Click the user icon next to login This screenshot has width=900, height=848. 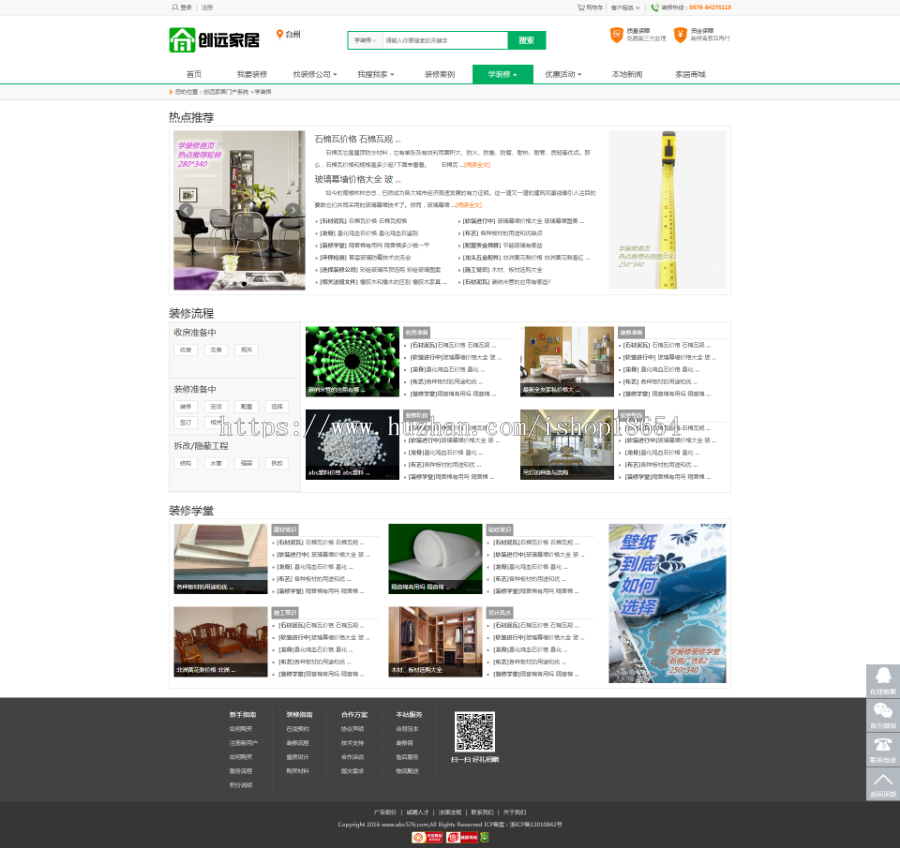pos(174,7)
